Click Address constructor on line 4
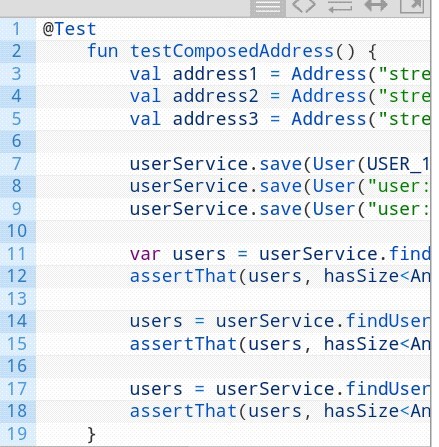The height and width of the screenshot is (447, 439). point(329,96)
